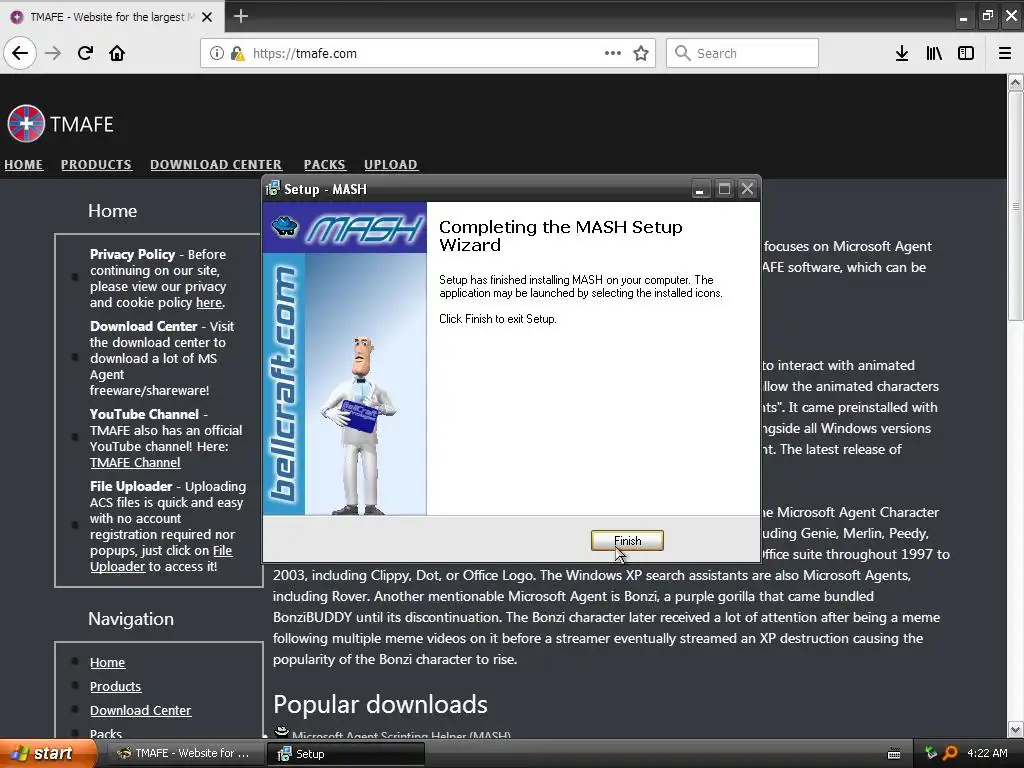Open the Downloads arrow icon
1024x768 pixels.
(x=902, y=53)
